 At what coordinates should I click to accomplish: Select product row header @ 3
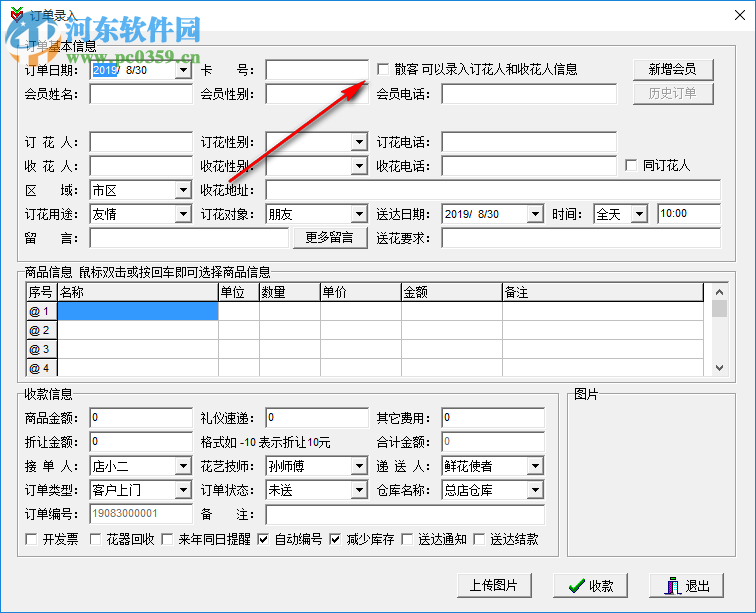pyautogui.click(x=42, y=349)
